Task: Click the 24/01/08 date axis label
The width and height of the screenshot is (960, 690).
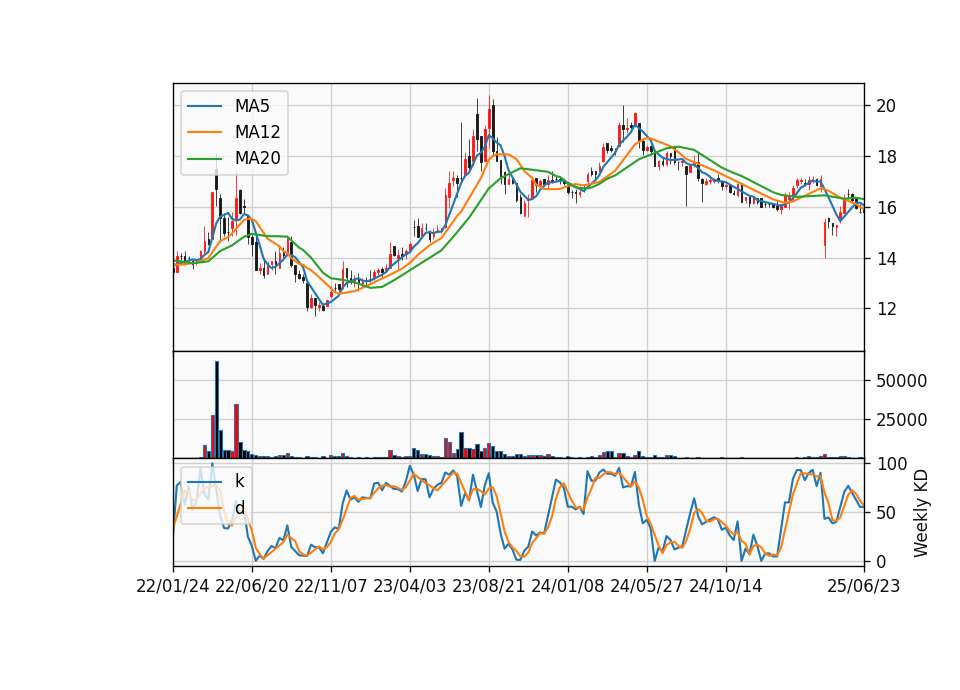Action: [568, 586]
